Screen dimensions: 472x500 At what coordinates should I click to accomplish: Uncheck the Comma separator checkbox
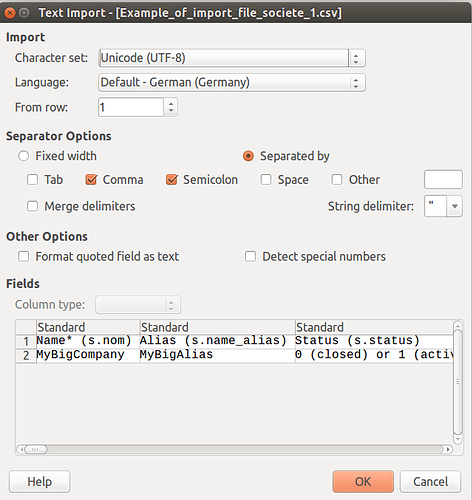point(91,180)
